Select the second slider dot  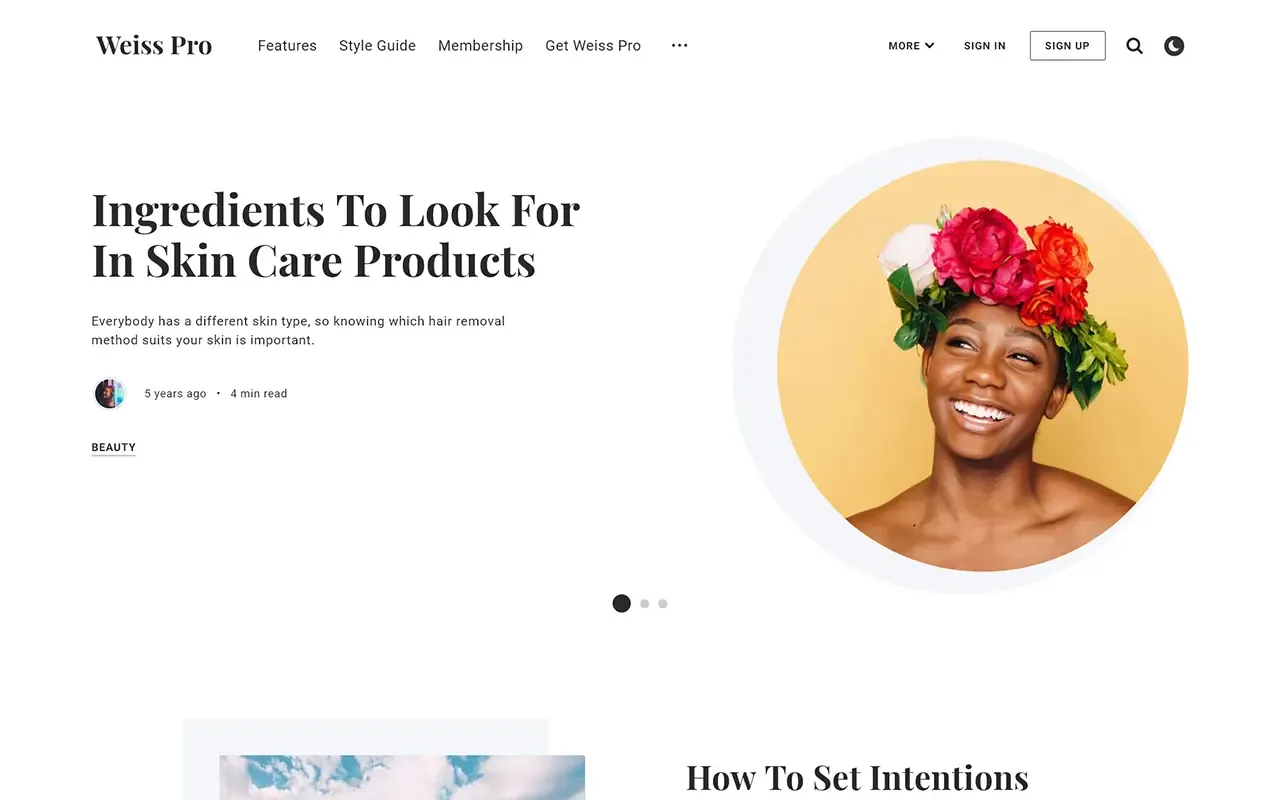[645, 604]
